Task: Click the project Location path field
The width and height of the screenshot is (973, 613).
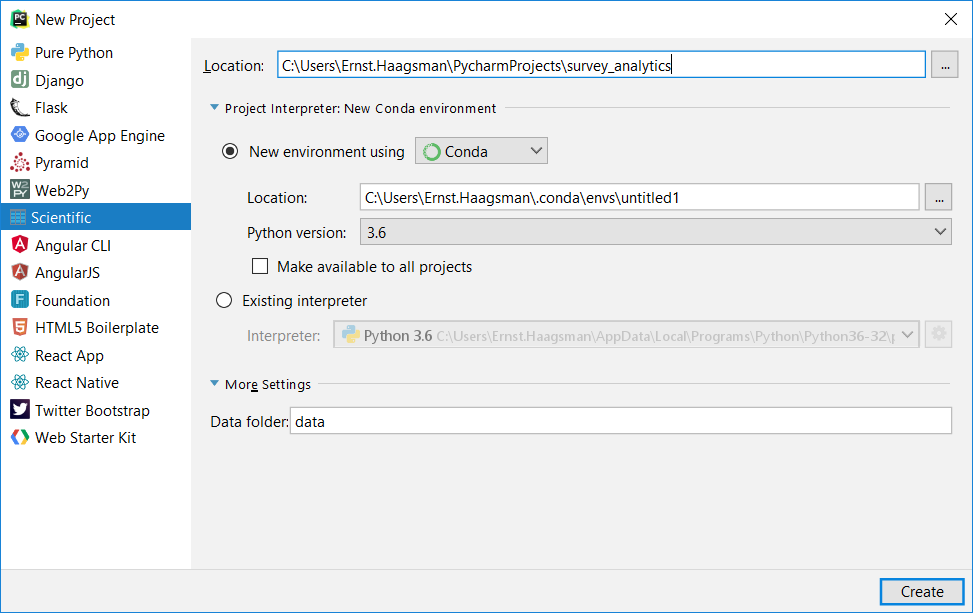Action: [x=601, y=65]
